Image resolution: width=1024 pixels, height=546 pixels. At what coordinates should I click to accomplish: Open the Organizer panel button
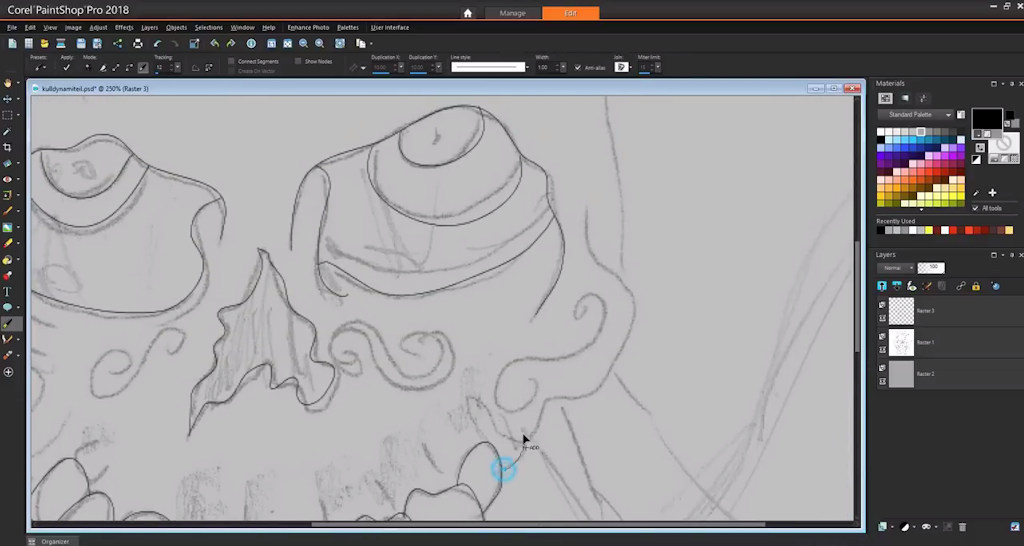coord(49,541)
